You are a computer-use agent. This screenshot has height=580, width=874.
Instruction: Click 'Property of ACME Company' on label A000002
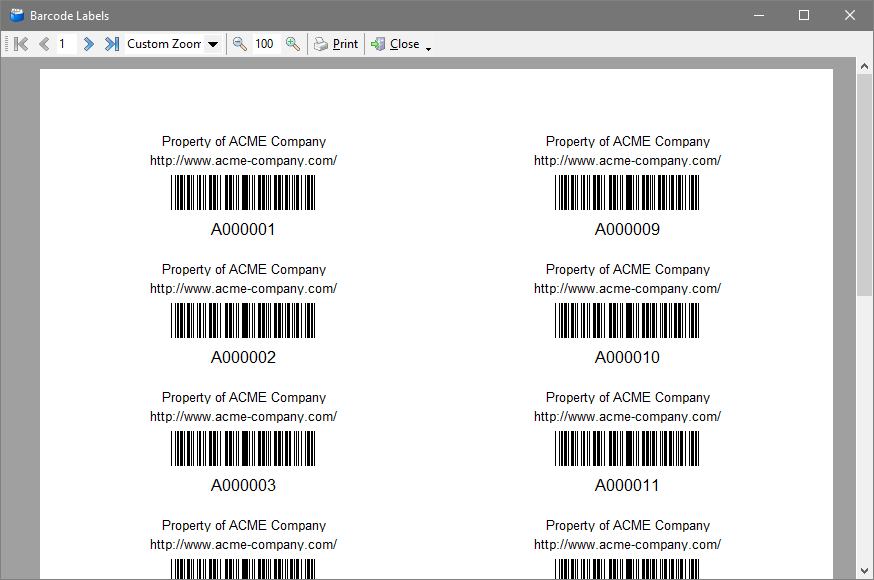click(x=244, y=270)
